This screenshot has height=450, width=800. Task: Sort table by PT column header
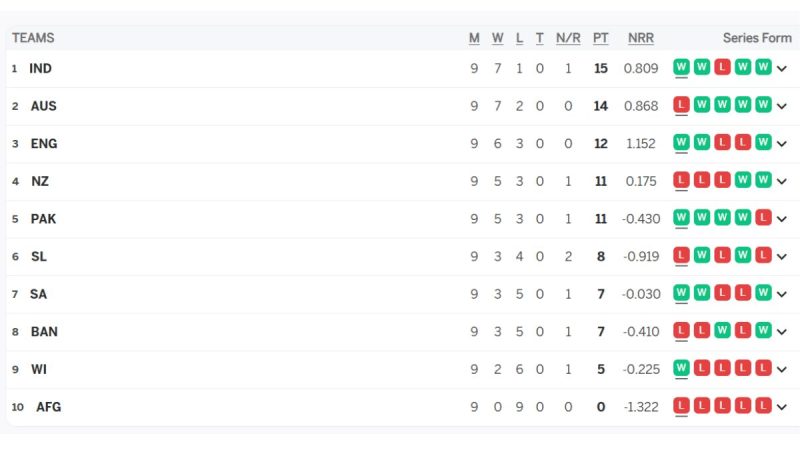[600, 38]
